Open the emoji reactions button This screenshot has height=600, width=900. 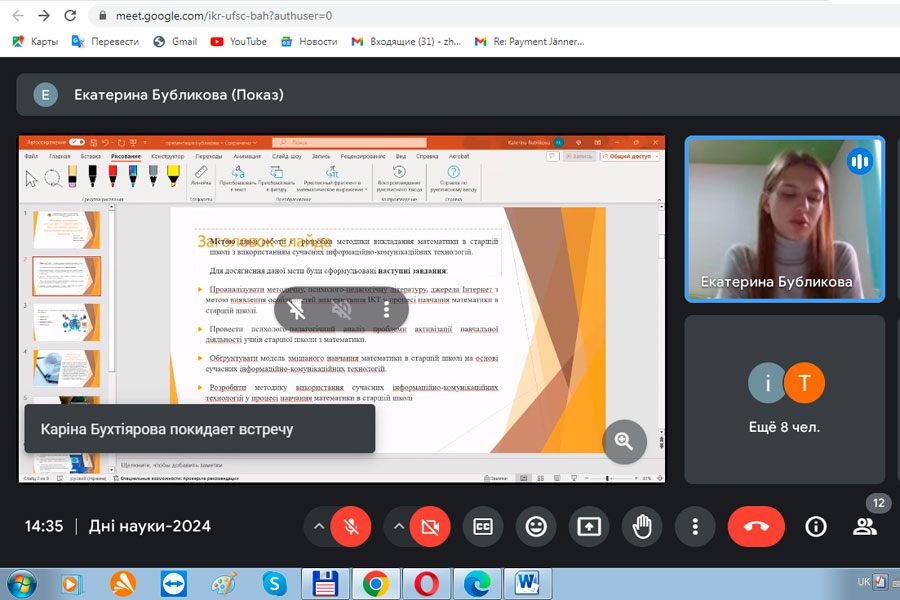coord(536,527)
